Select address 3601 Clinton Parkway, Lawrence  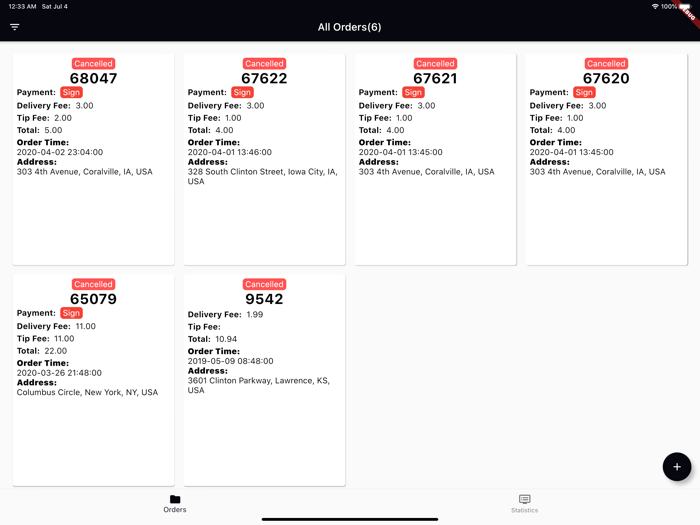pos(258,385)
